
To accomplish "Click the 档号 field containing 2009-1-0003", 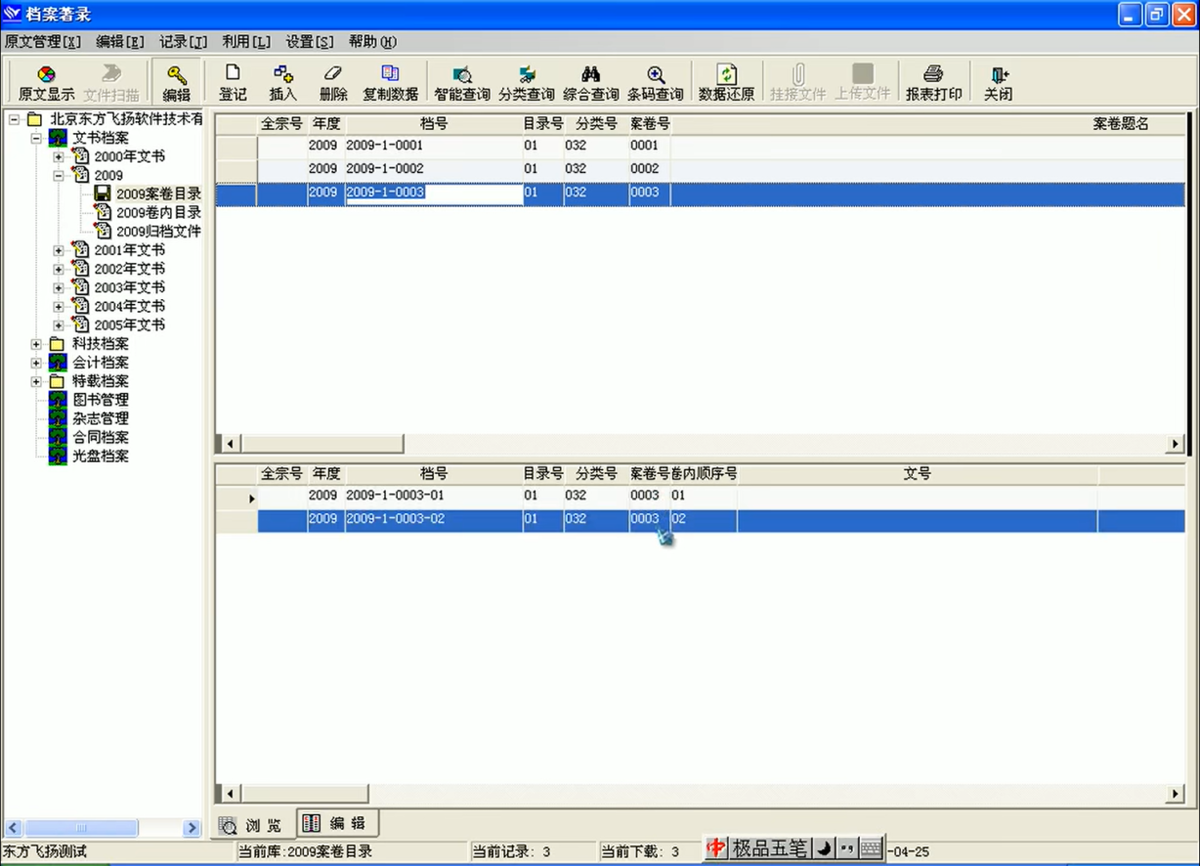I will pos(434,193).
